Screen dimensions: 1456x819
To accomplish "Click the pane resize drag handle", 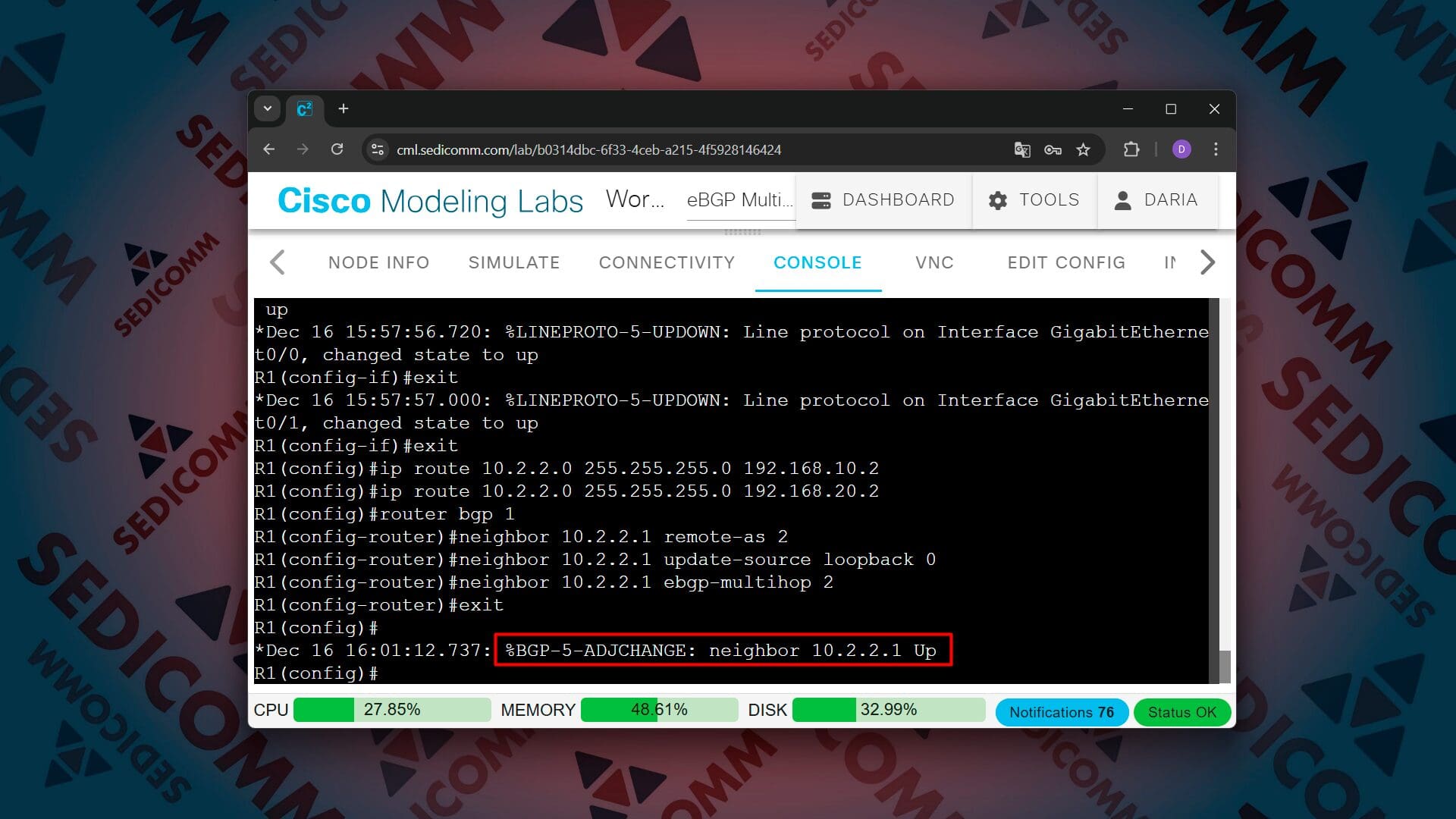I will tap(742, 232).
